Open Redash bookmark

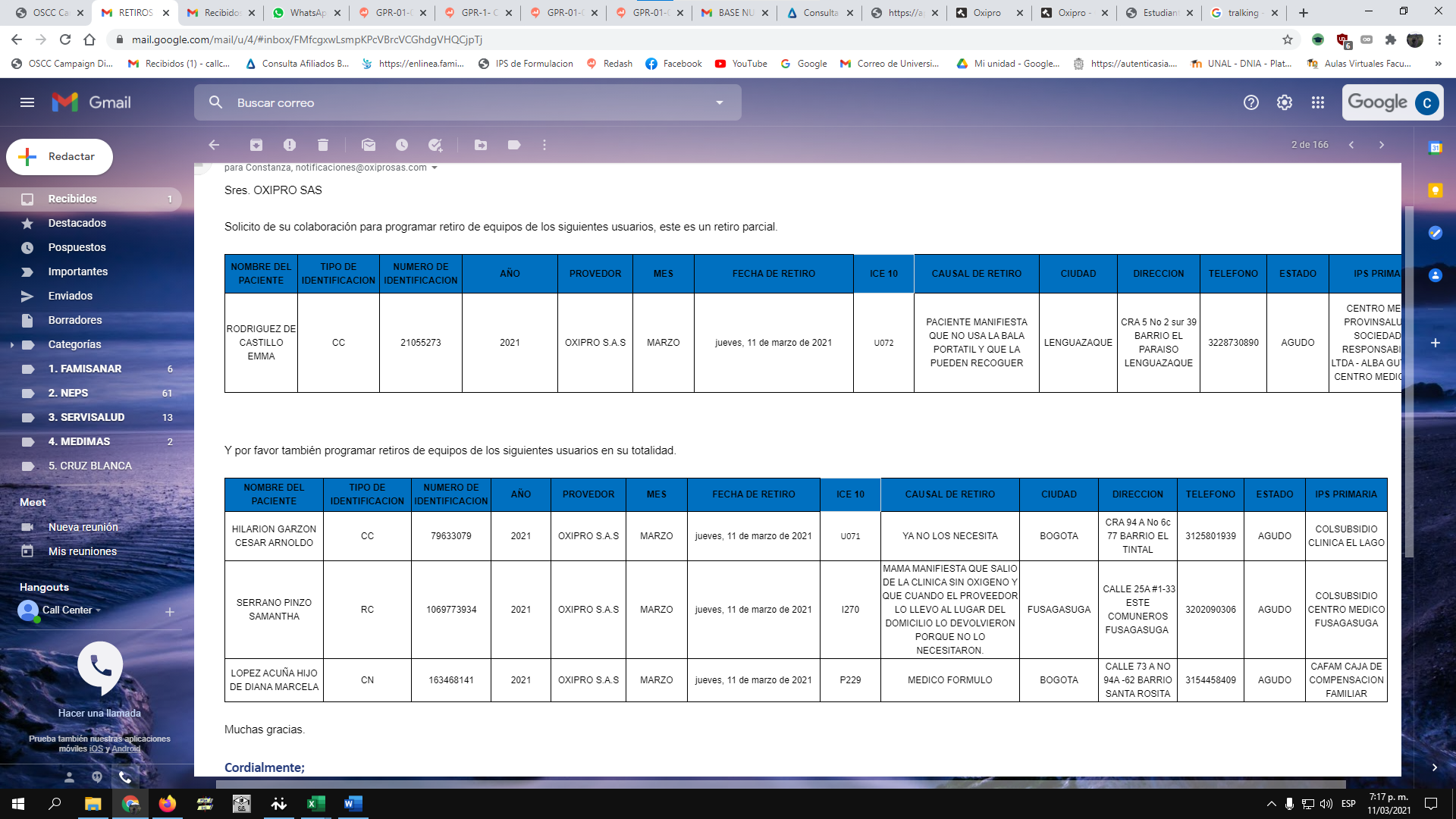click(x=610, y=64)
